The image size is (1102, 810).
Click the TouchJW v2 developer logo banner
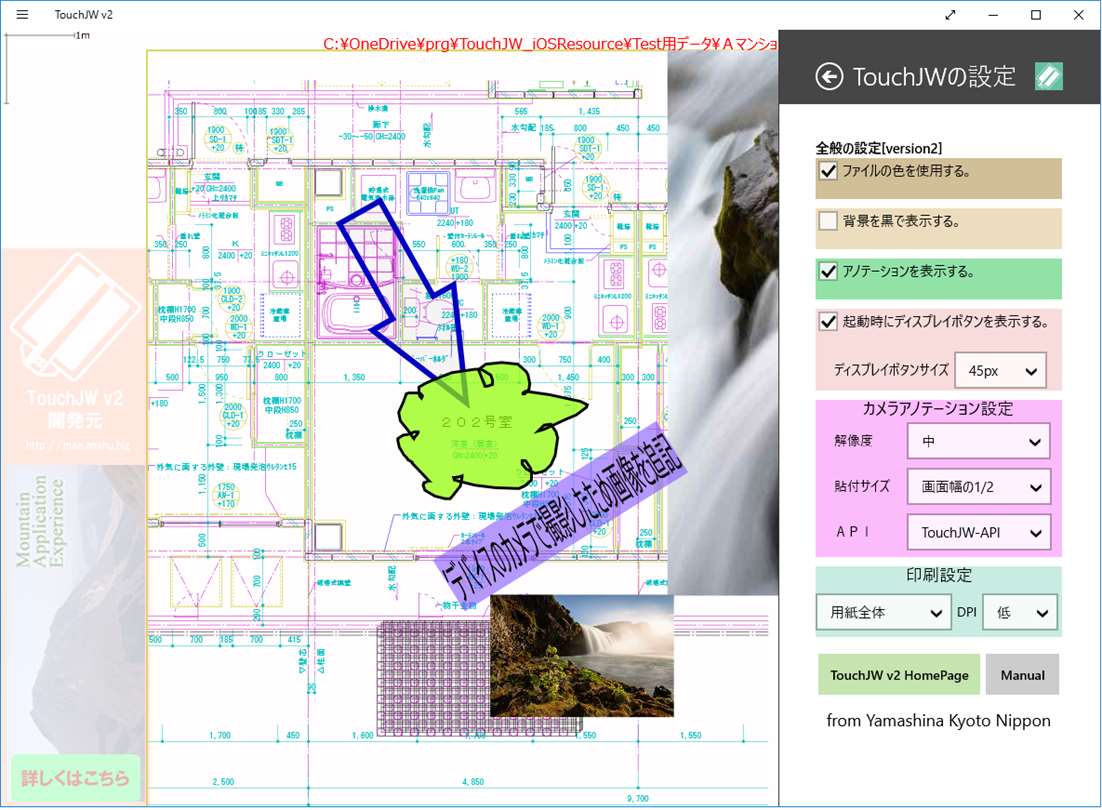74,356
